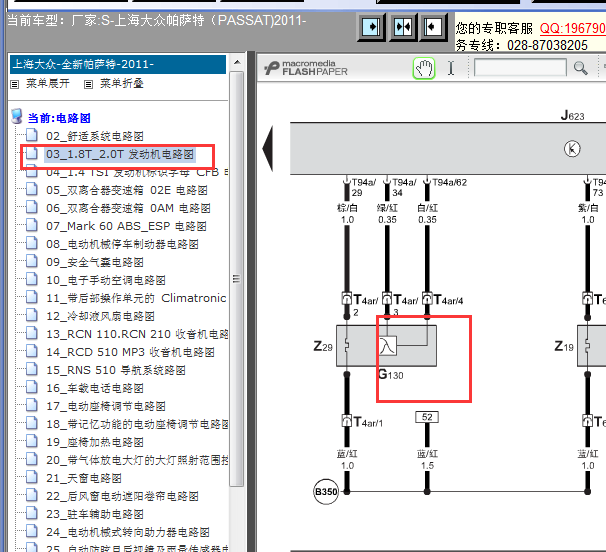
Task: Click the FlashPaper search magnifier icon
Action: click(580, 68)
